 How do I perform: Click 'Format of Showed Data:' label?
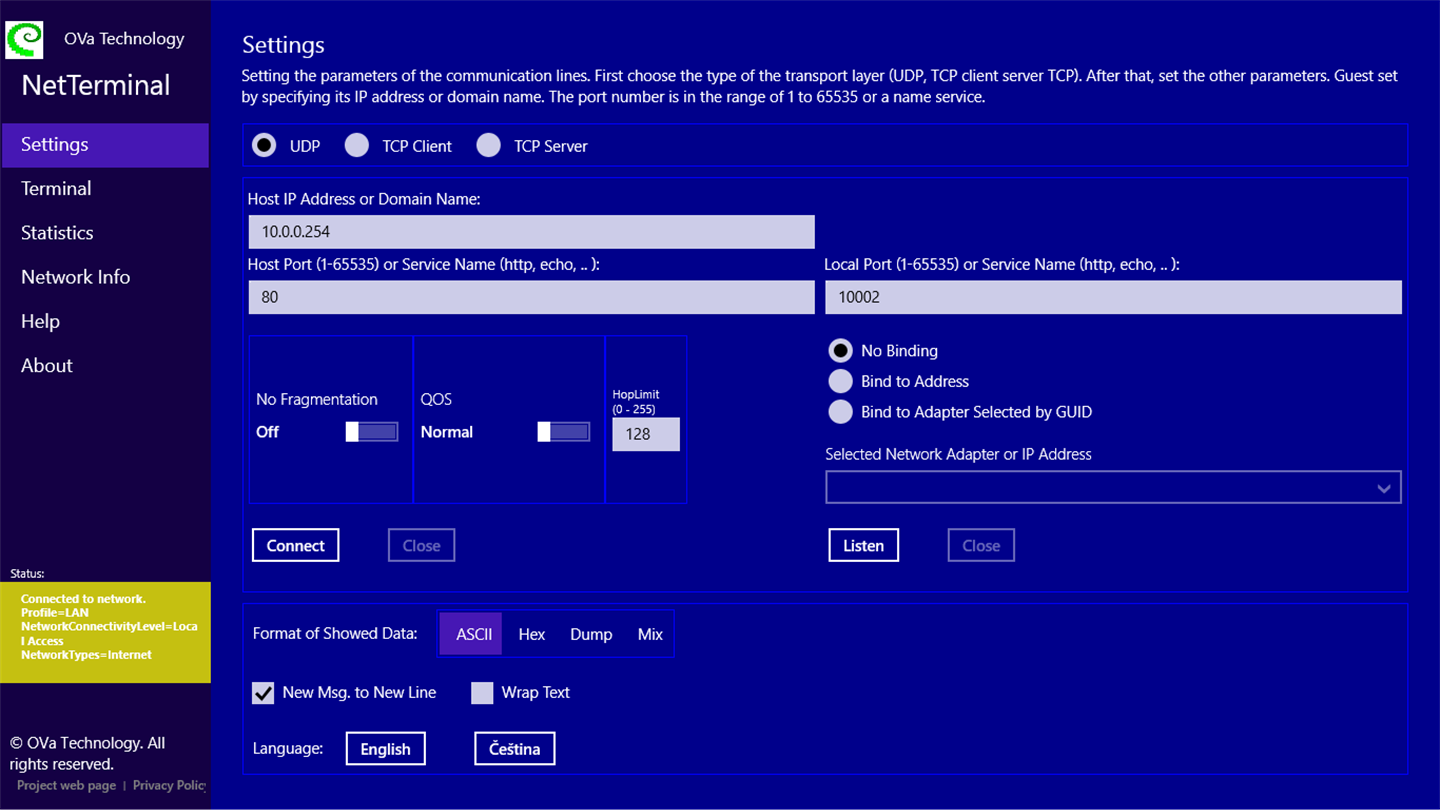(x=335, y=634)
